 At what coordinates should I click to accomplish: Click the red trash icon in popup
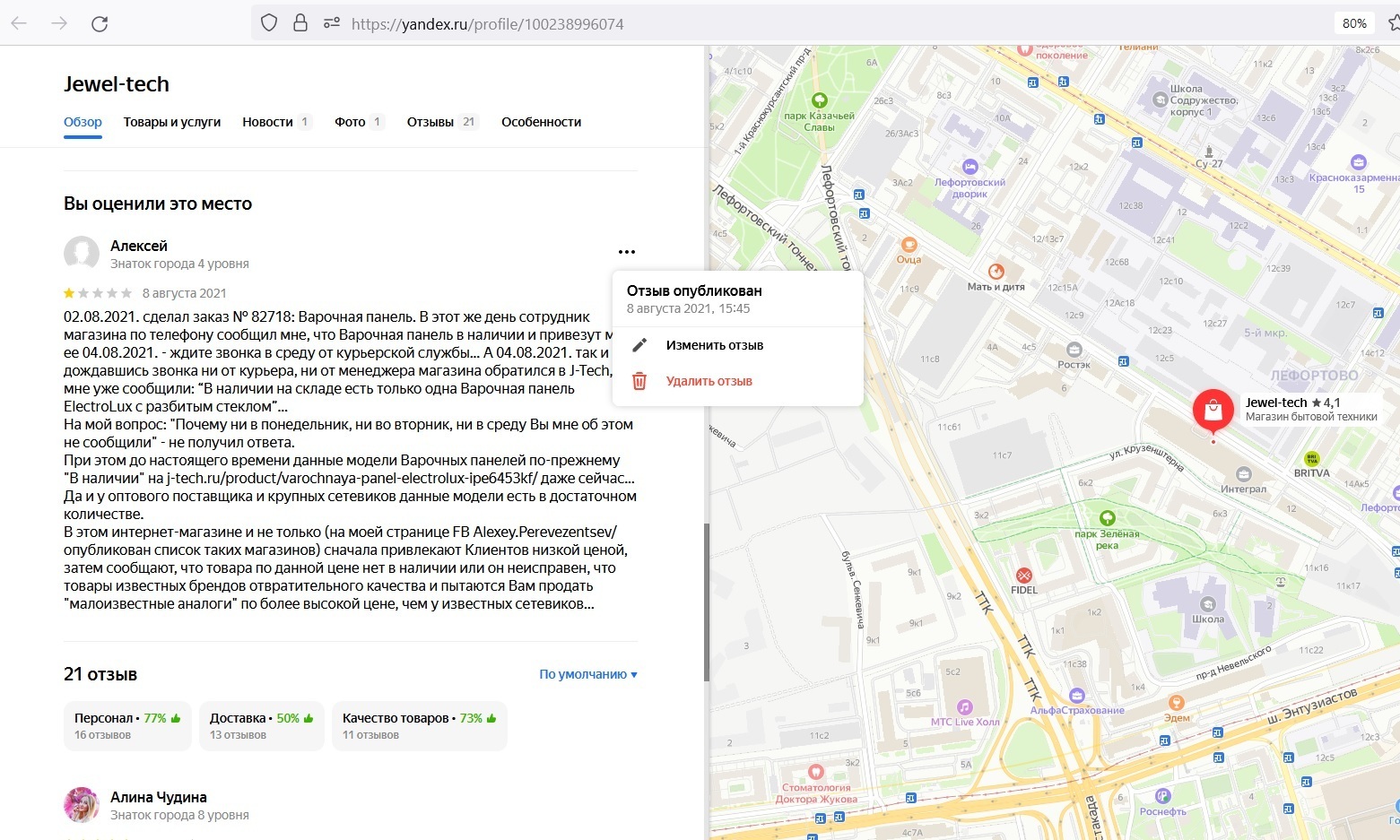639,381
